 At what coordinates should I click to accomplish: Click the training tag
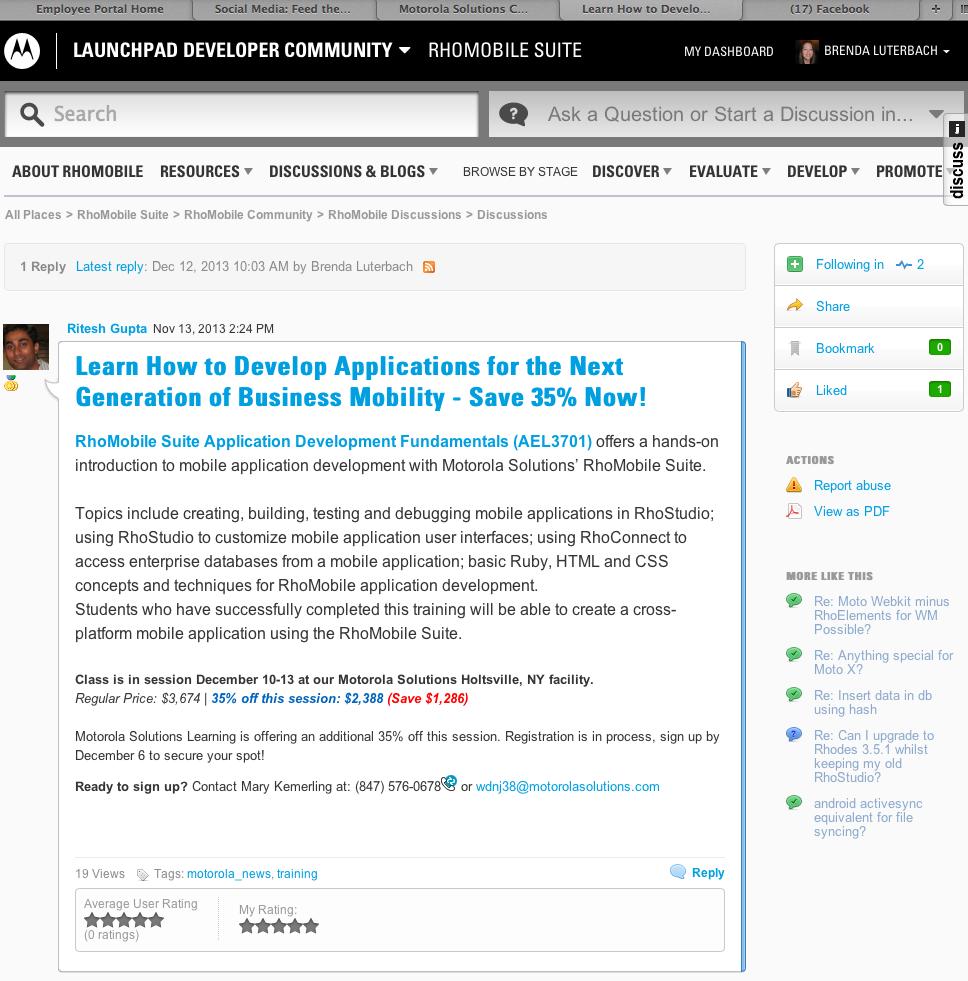tap(297, 873)
